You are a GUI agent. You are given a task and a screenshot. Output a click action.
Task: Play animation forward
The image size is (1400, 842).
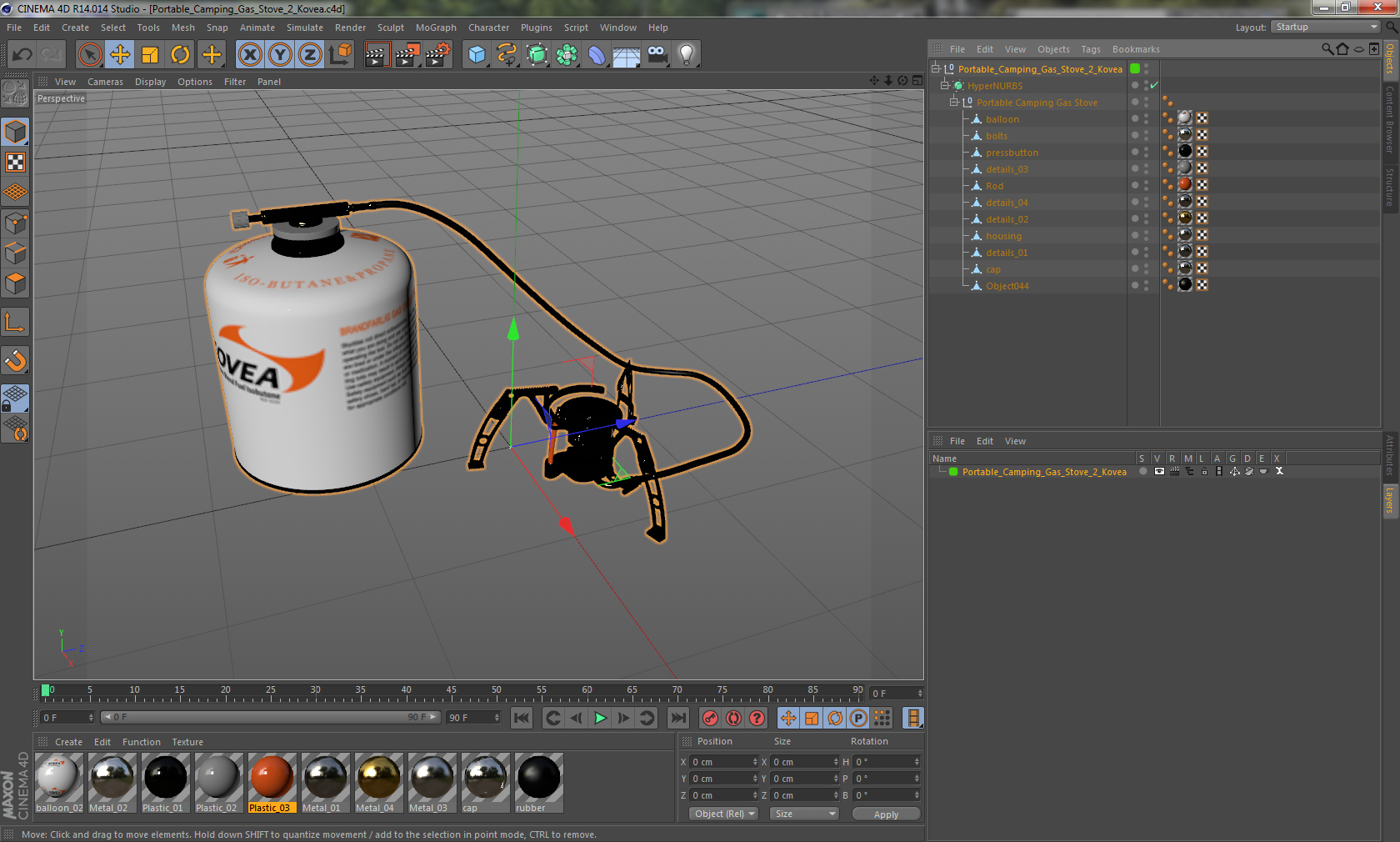[x=600, y=718]
